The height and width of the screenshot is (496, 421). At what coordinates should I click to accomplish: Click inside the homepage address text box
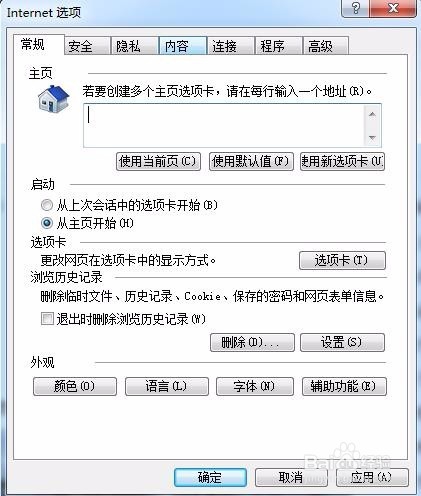click(223, 125)
